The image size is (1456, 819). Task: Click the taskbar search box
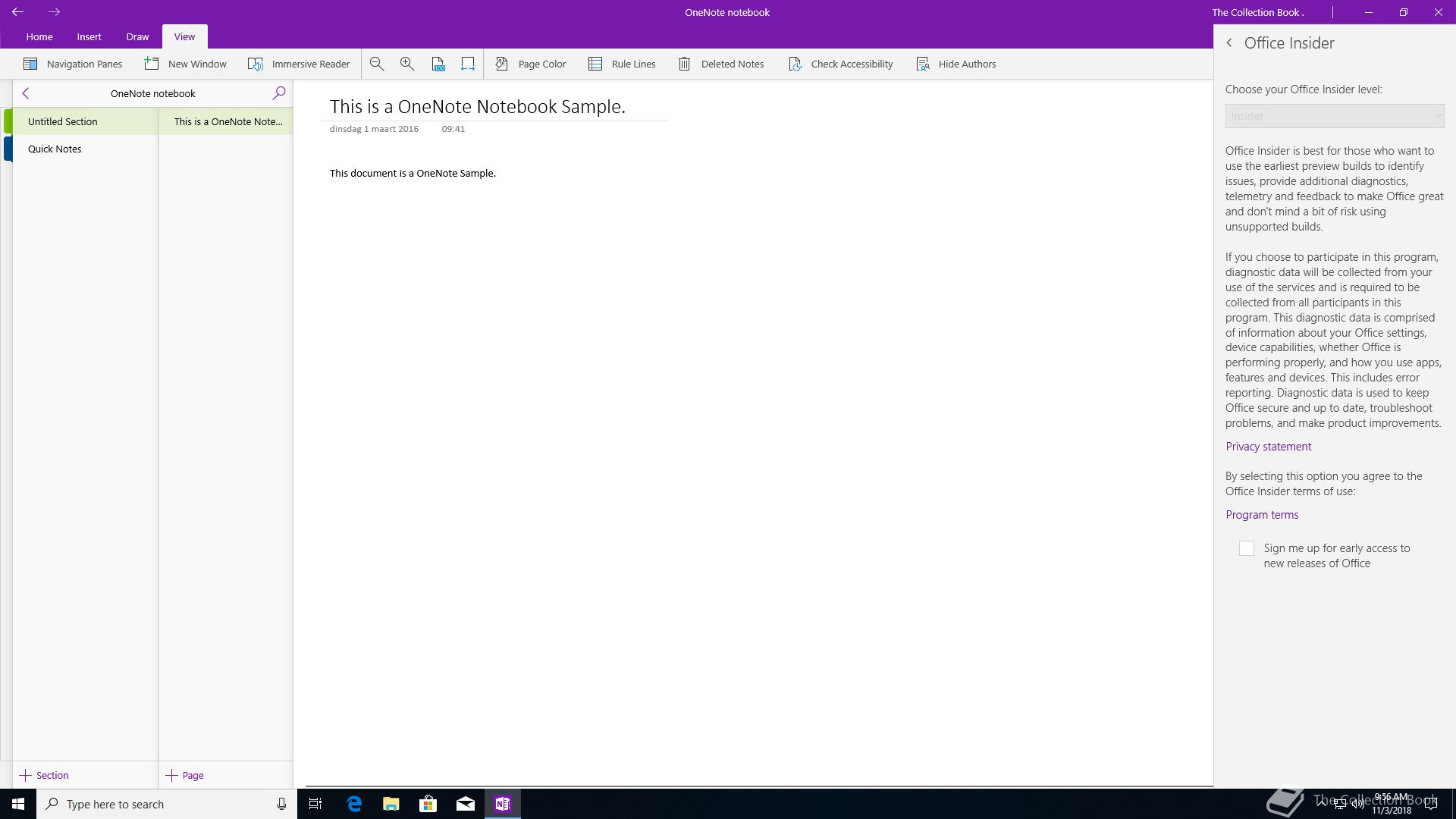click(166, 804)
